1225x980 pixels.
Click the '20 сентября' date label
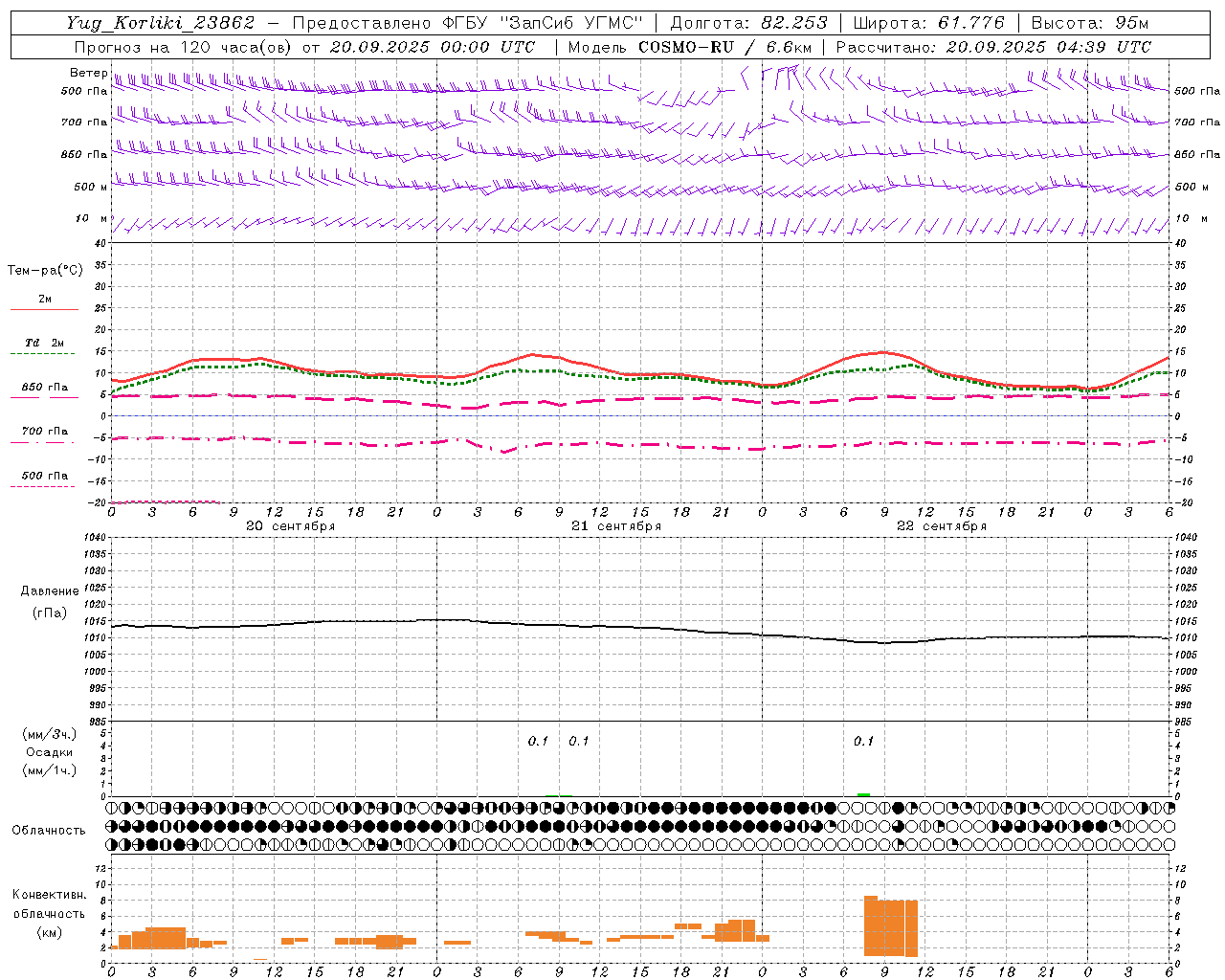point(291,526)
